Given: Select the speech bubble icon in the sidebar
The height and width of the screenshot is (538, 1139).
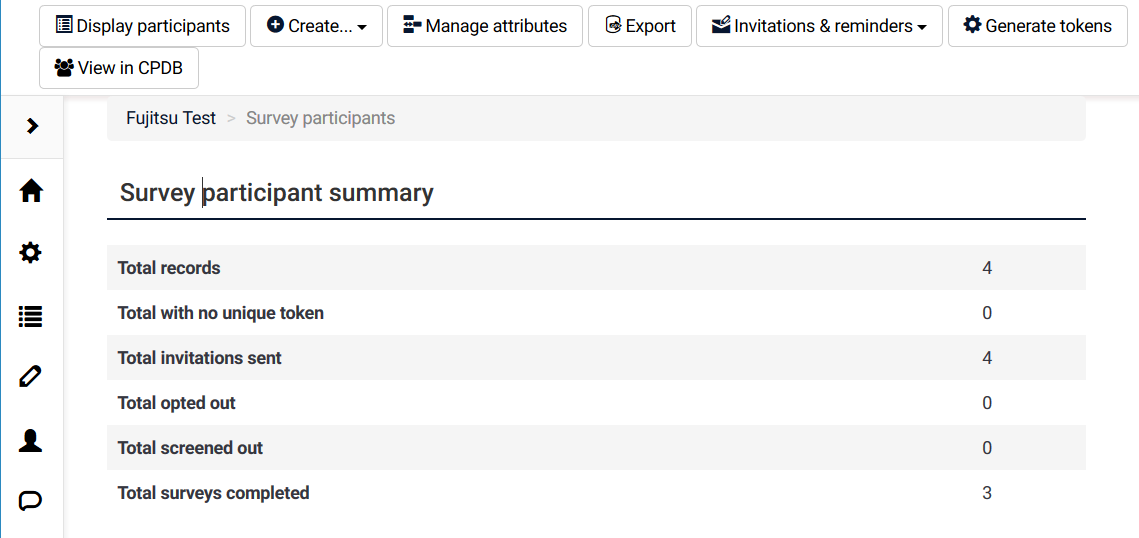Looking at the screenshot, I should pos(31,502).
